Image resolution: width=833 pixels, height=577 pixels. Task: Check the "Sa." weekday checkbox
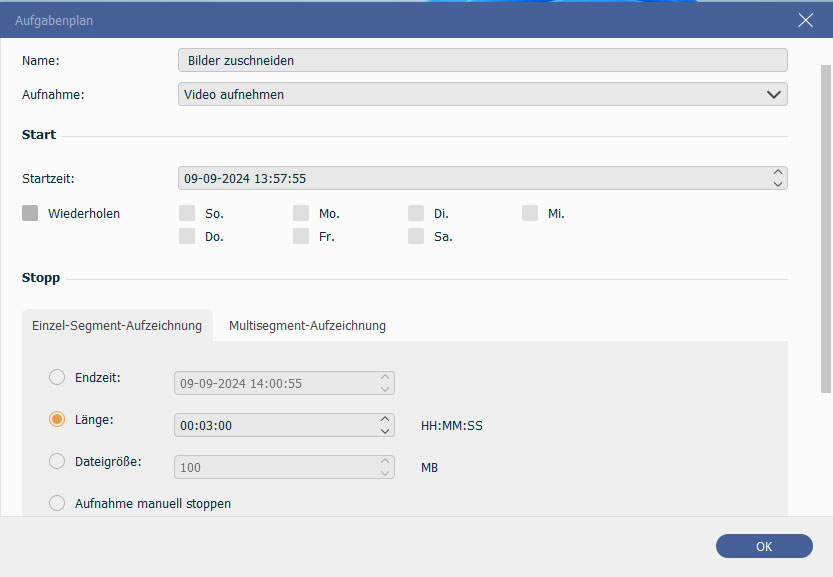click(x=416, y=236)
